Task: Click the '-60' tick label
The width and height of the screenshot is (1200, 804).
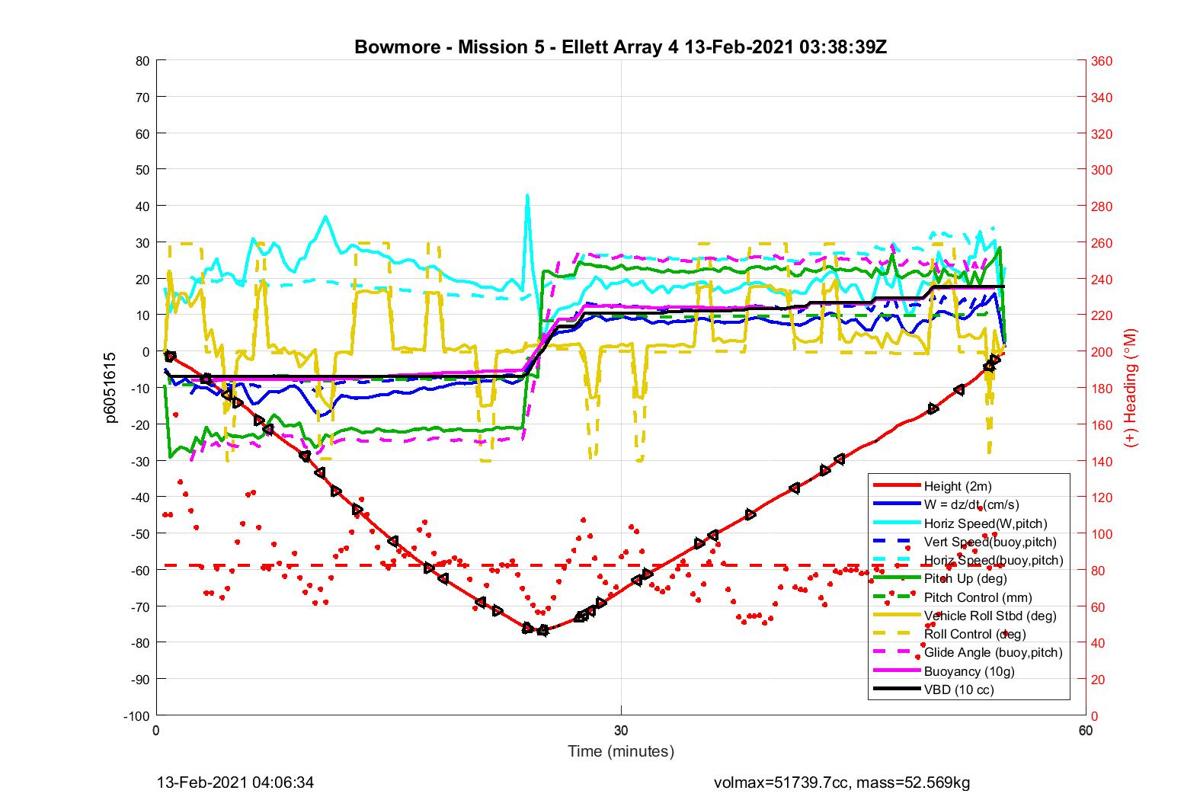Action: pyautogui.click(x=141, y=571)
